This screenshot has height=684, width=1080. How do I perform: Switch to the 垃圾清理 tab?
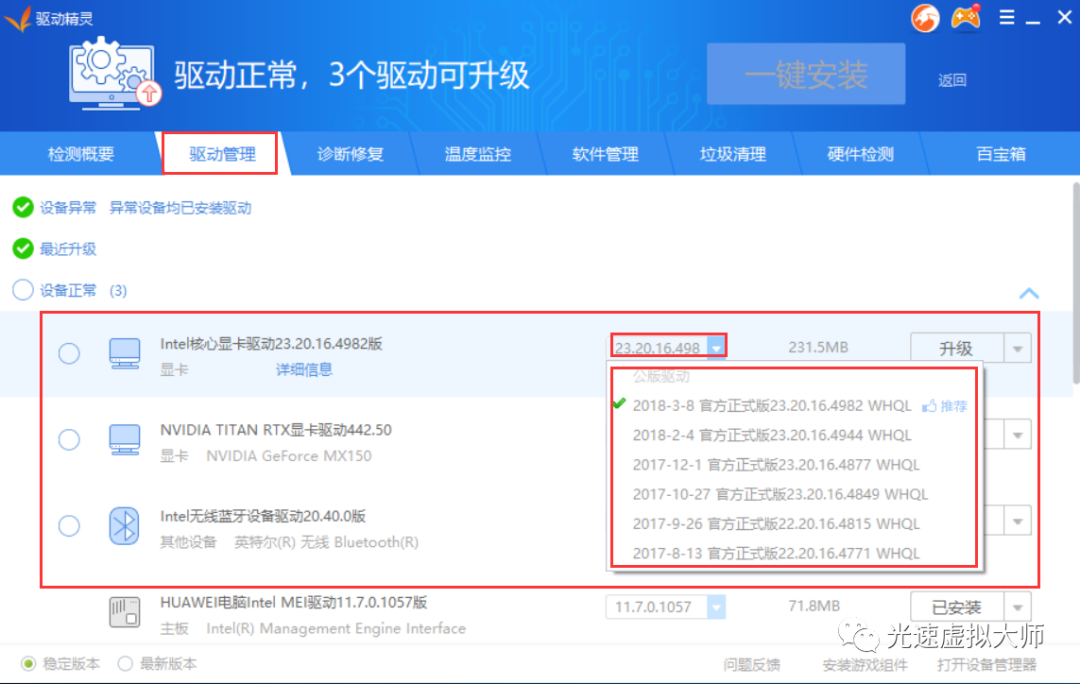(x=732, y=154)
